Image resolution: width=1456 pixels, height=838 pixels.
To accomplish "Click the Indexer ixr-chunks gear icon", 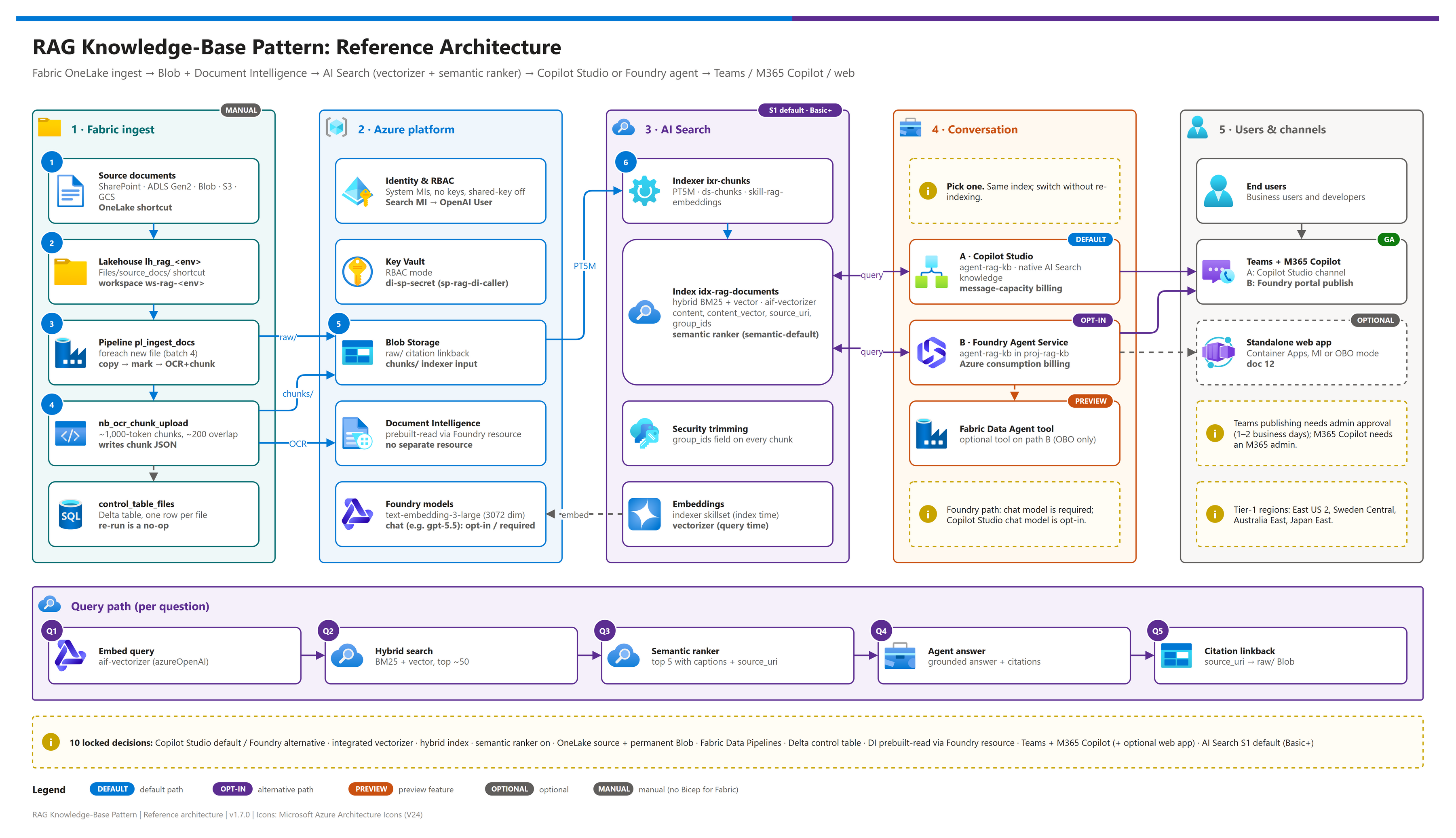I will click(x=644, y=191).
